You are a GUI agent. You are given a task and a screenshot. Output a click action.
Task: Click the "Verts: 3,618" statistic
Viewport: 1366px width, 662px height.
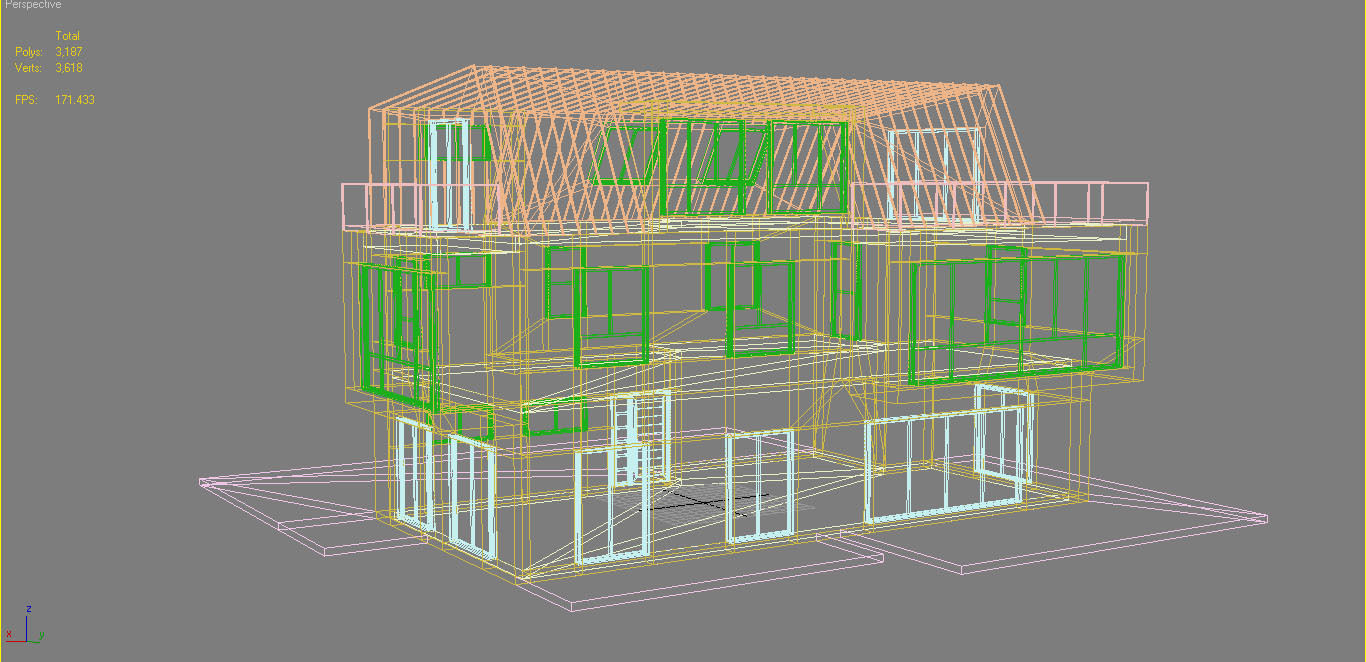pos(48,68)
